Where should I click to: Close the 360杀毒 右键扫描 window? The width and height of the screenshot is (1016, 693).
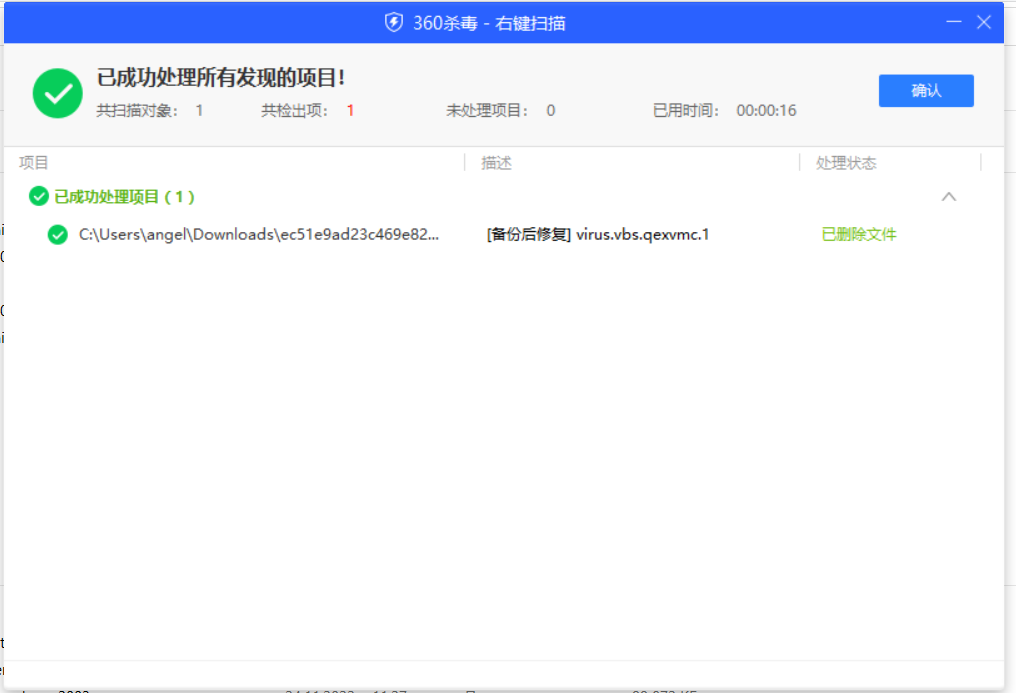(984, 22)
